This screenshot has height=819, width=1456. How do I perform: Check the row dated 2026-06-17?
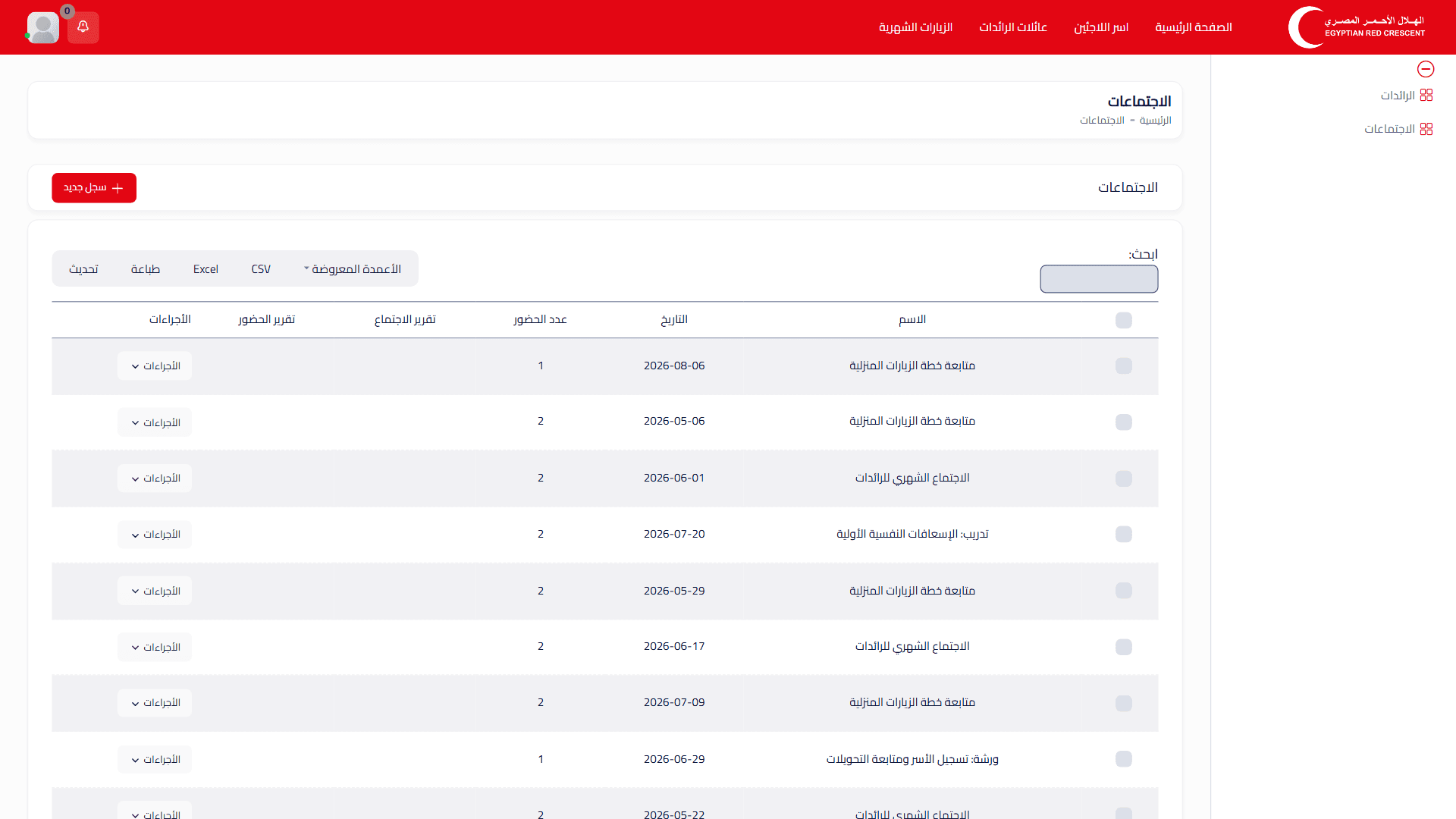click(1124, 647)
